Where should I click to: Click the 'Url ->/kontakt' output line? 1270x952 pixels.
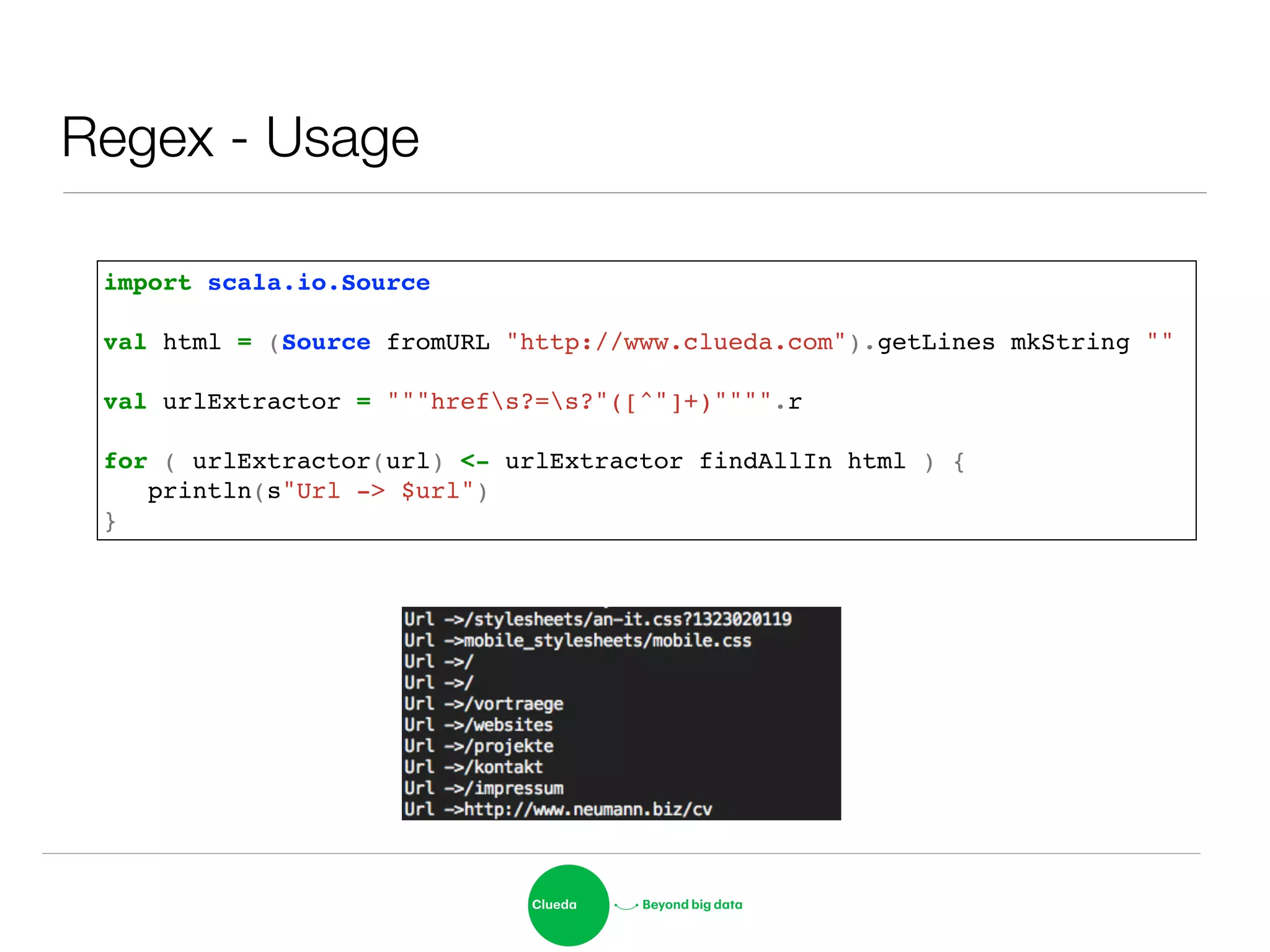[x=473, y=767]
